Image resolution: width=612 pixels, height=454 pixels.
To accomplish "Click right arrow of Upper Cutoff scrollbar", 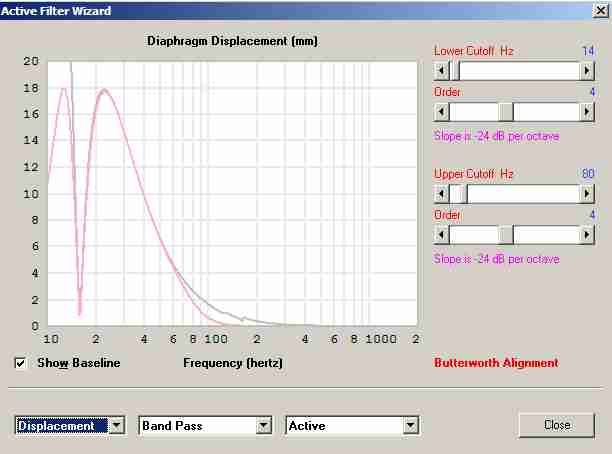I will 587,194.
